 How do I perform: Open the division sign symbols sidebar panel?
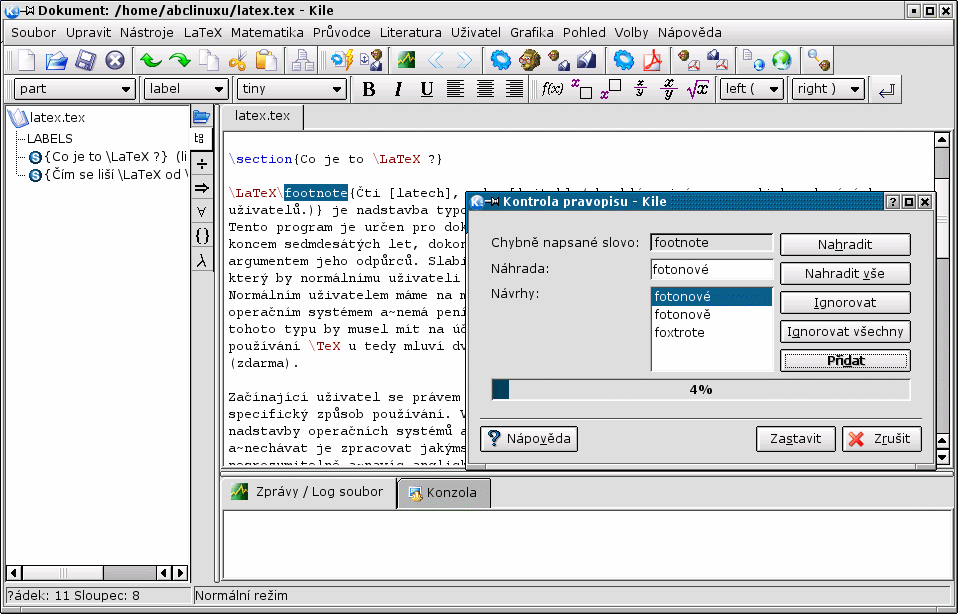click(202, 164)
